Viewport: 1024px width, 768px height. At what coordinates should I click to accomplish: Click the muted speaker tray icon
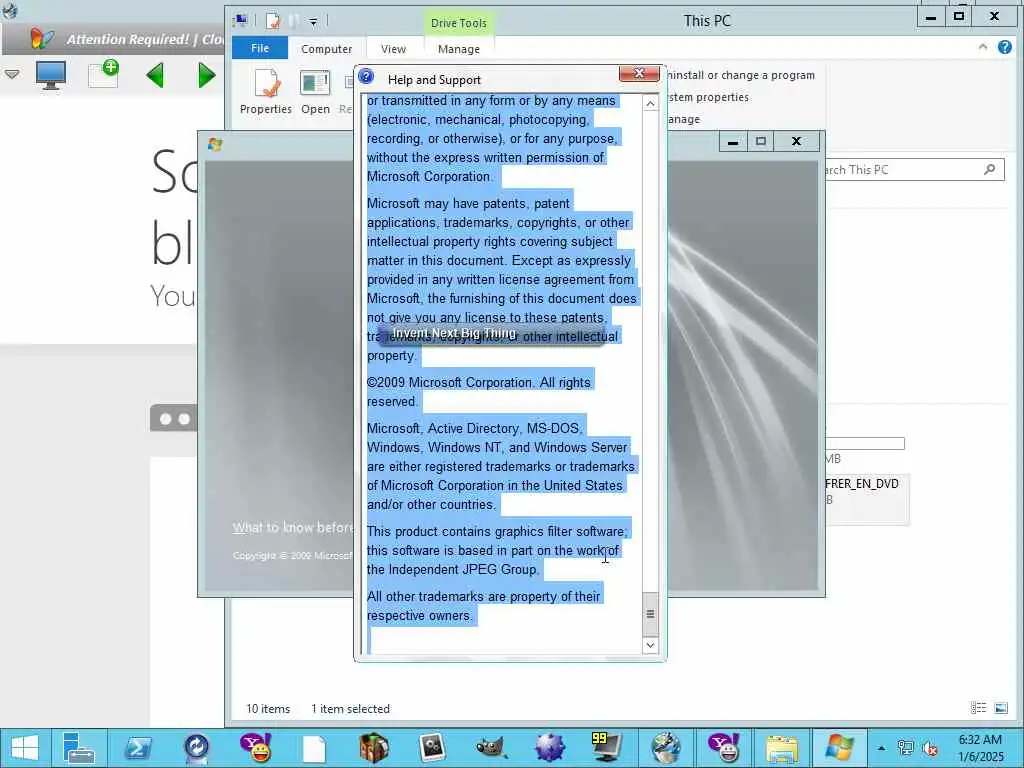[930, 748]
